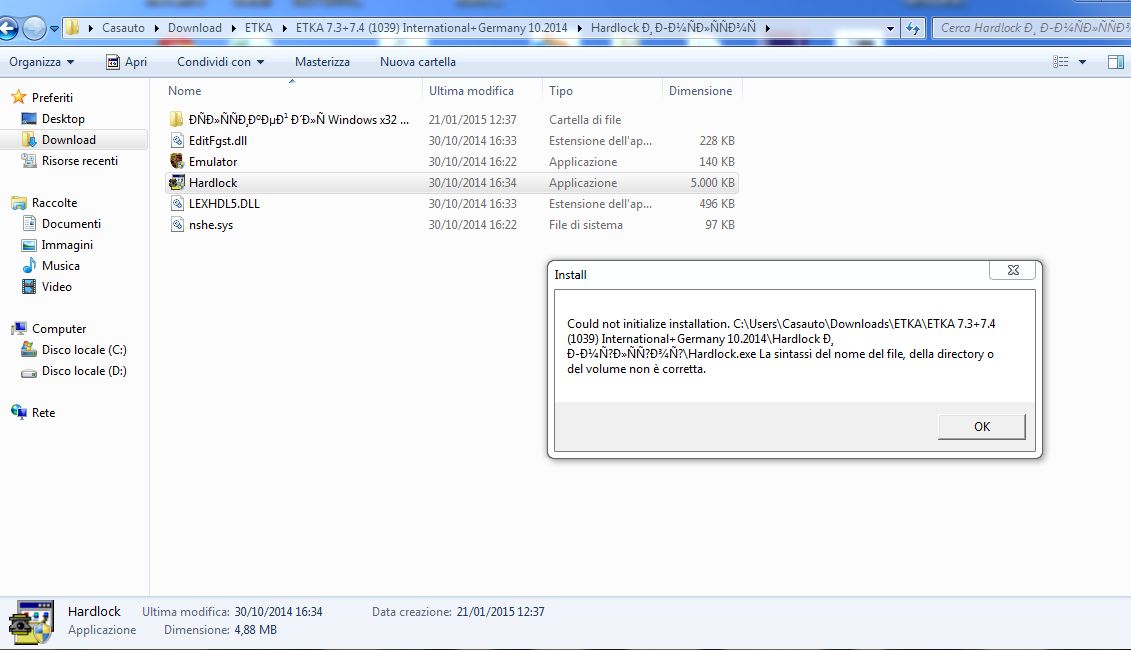Click the nshe.sys file icon
The image size is (1131, 650).
tap(177, 224)
